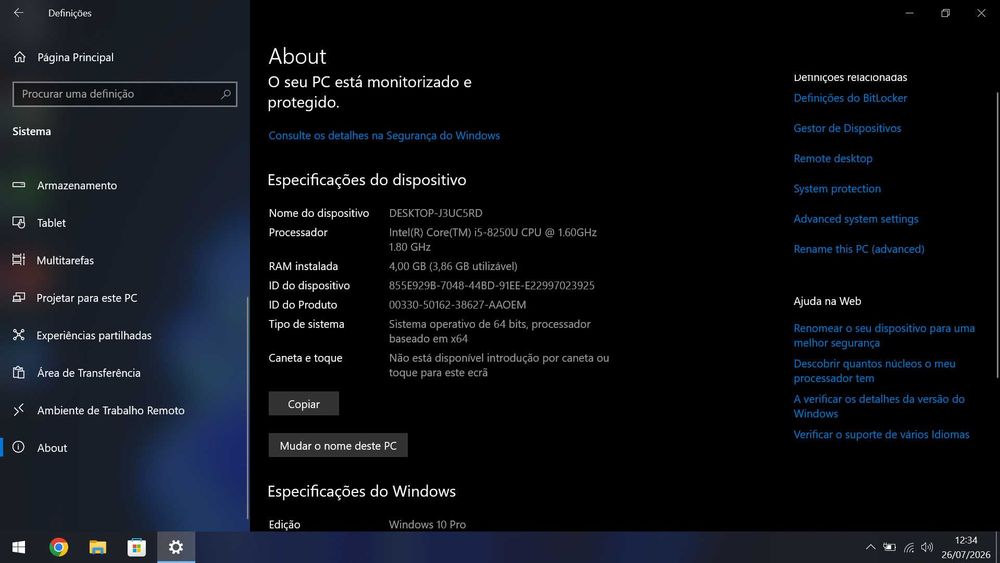Viewport: 1000px width, 563px height.
Task: Click the About info icon
Action: point(18,447)
